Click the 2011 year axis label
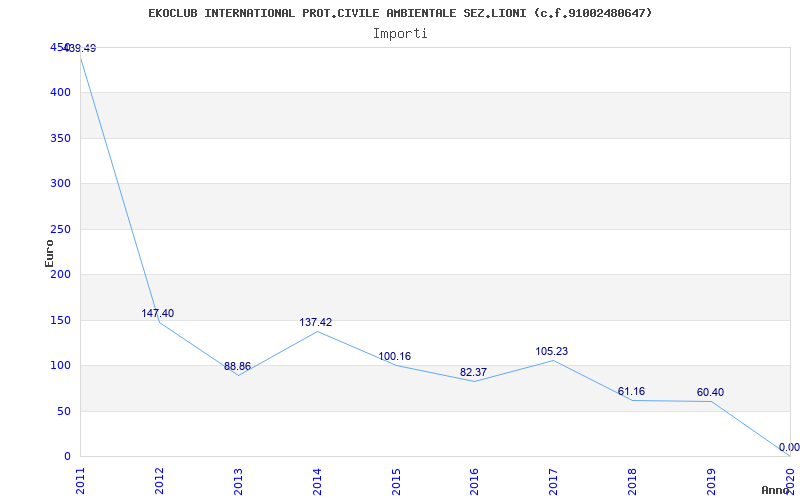The image size is (800, 500). 80,481
